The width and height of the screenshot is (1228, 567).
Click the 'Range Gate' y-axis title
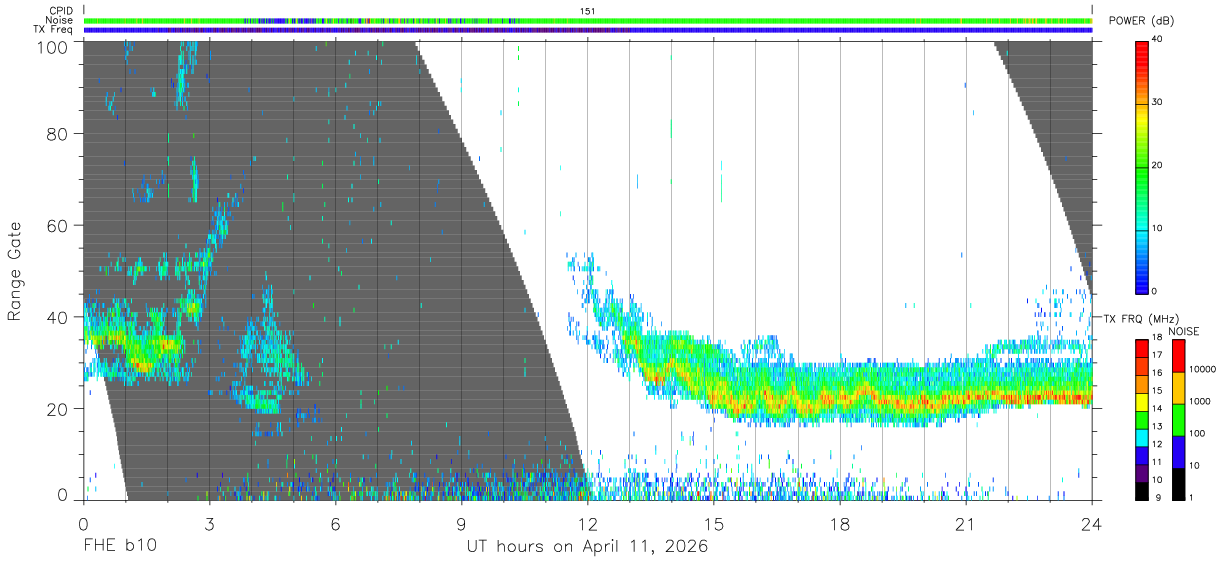tap(15, 273)
